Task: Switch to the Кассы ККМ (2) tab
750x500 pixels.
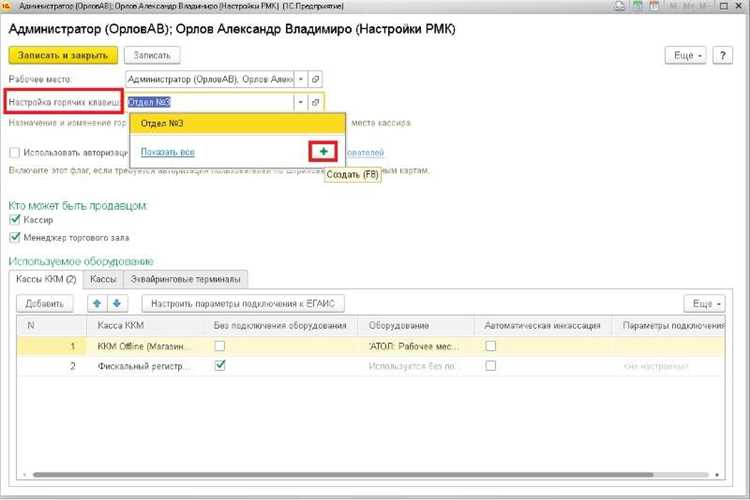Action: click(46, 279)
